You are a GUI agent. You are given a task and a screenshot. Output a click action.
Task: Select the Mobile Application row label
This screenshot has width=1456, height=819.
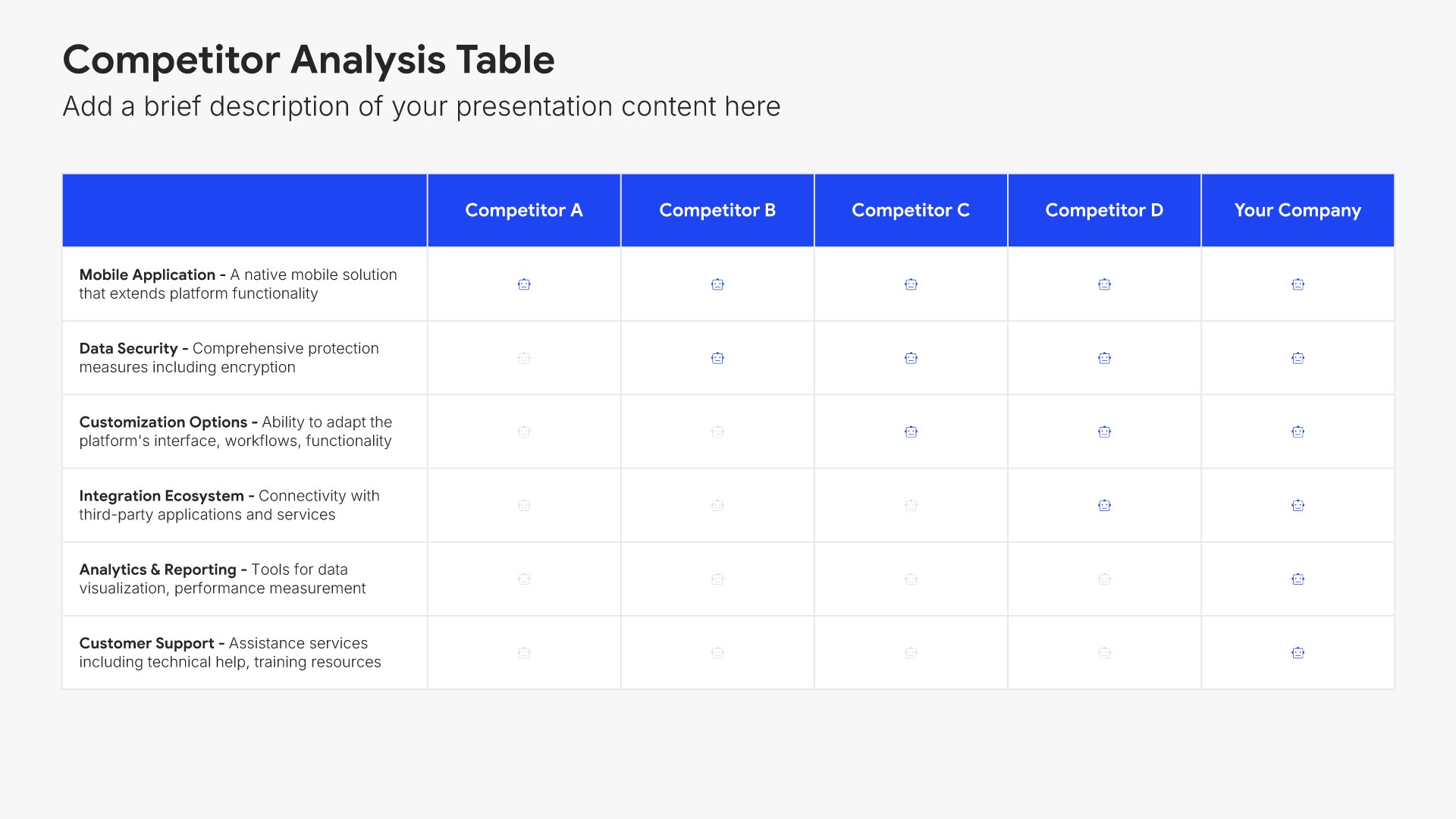(x=238, y=284)
